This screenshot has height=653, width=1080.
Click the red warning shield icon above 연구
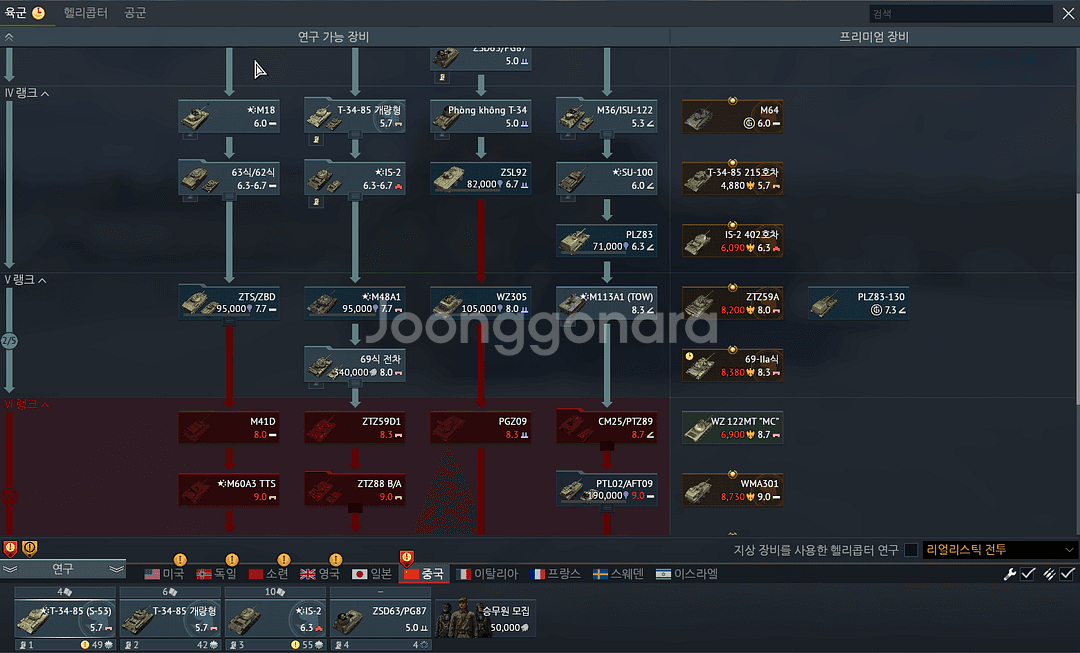coord(10,548)
